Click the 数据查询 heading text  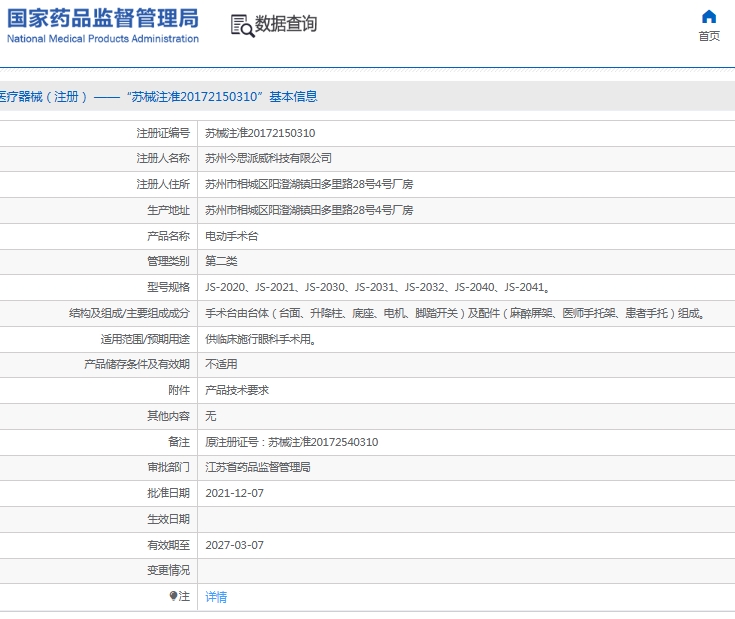click(x=286, y=23)
